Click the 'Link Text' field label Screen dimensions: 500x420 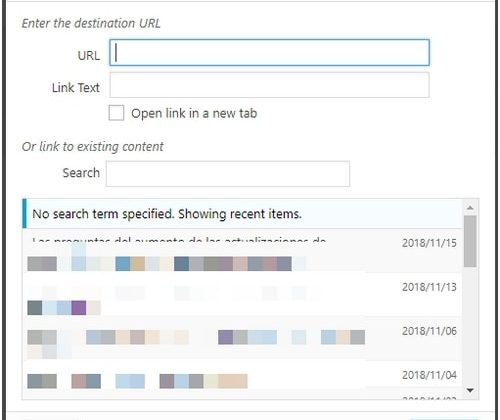tap(76, 88)
